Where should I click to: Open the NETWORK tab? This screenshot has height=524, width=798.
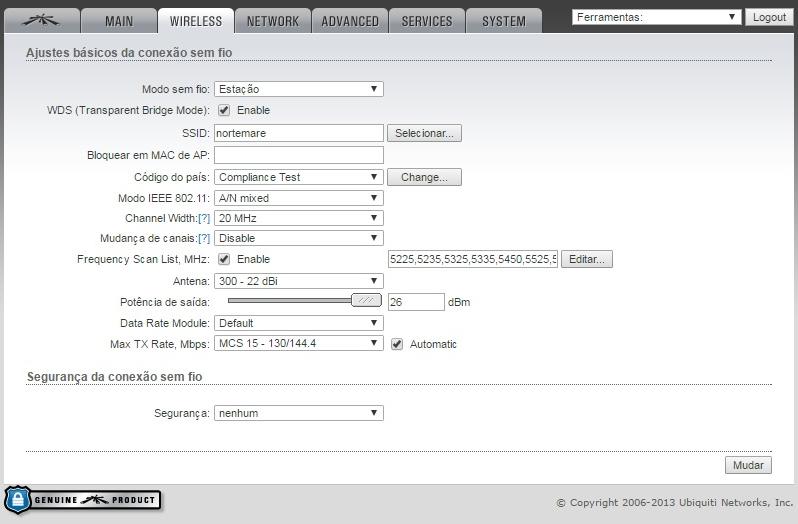273,21
